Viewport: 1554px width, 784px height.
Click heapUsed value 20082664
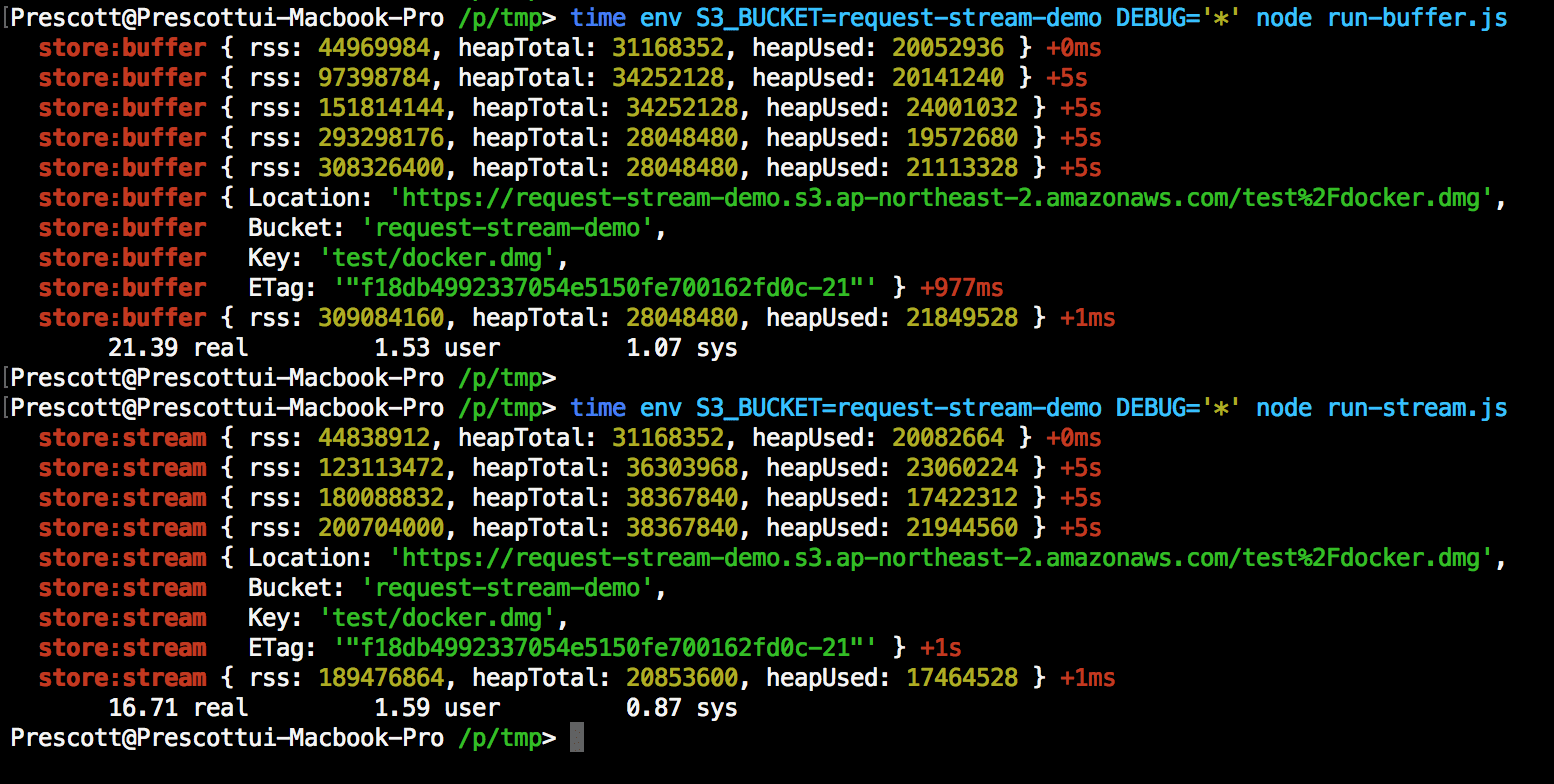pyautogui.click(x=948, y=438)
